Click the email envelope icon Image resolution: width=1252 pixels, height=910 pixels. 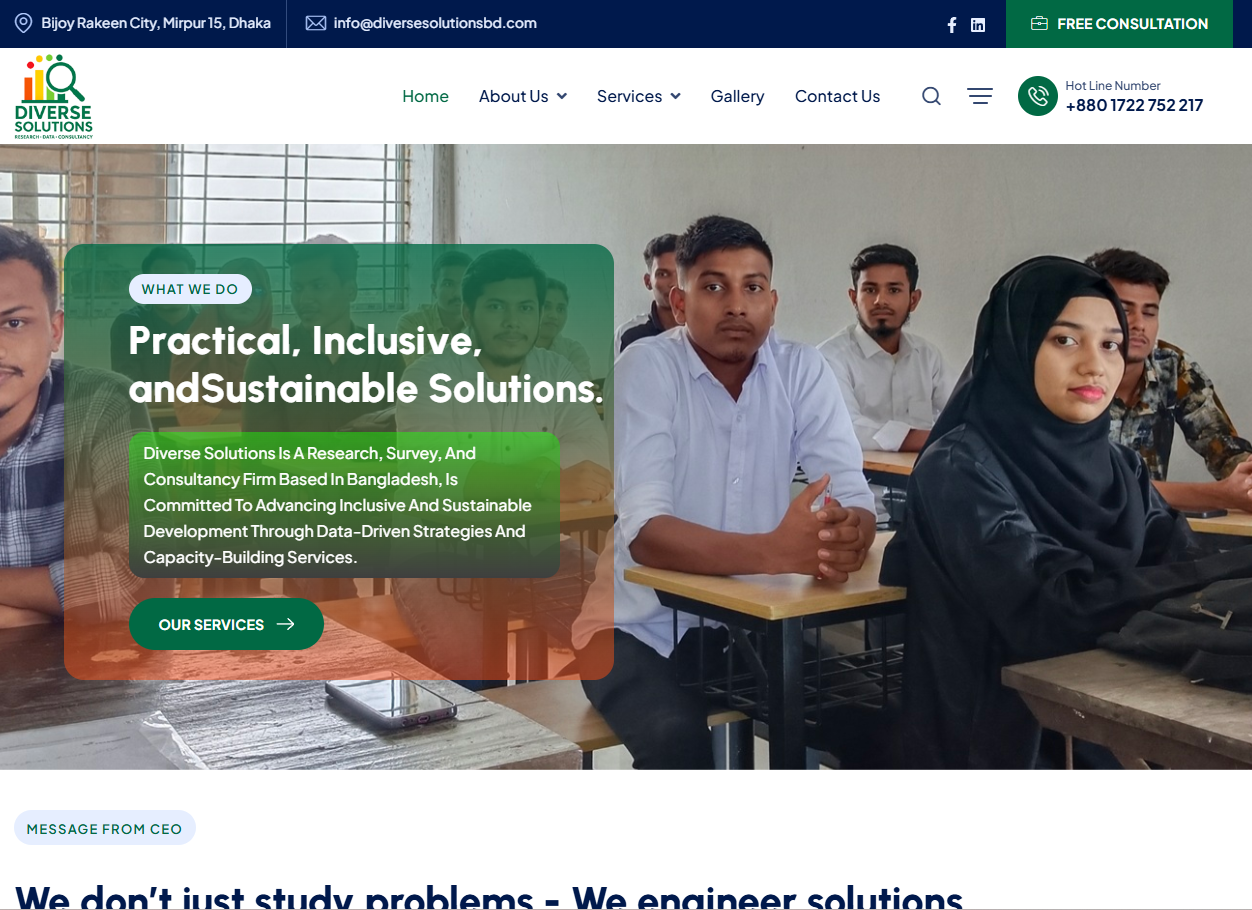(316, 23)
